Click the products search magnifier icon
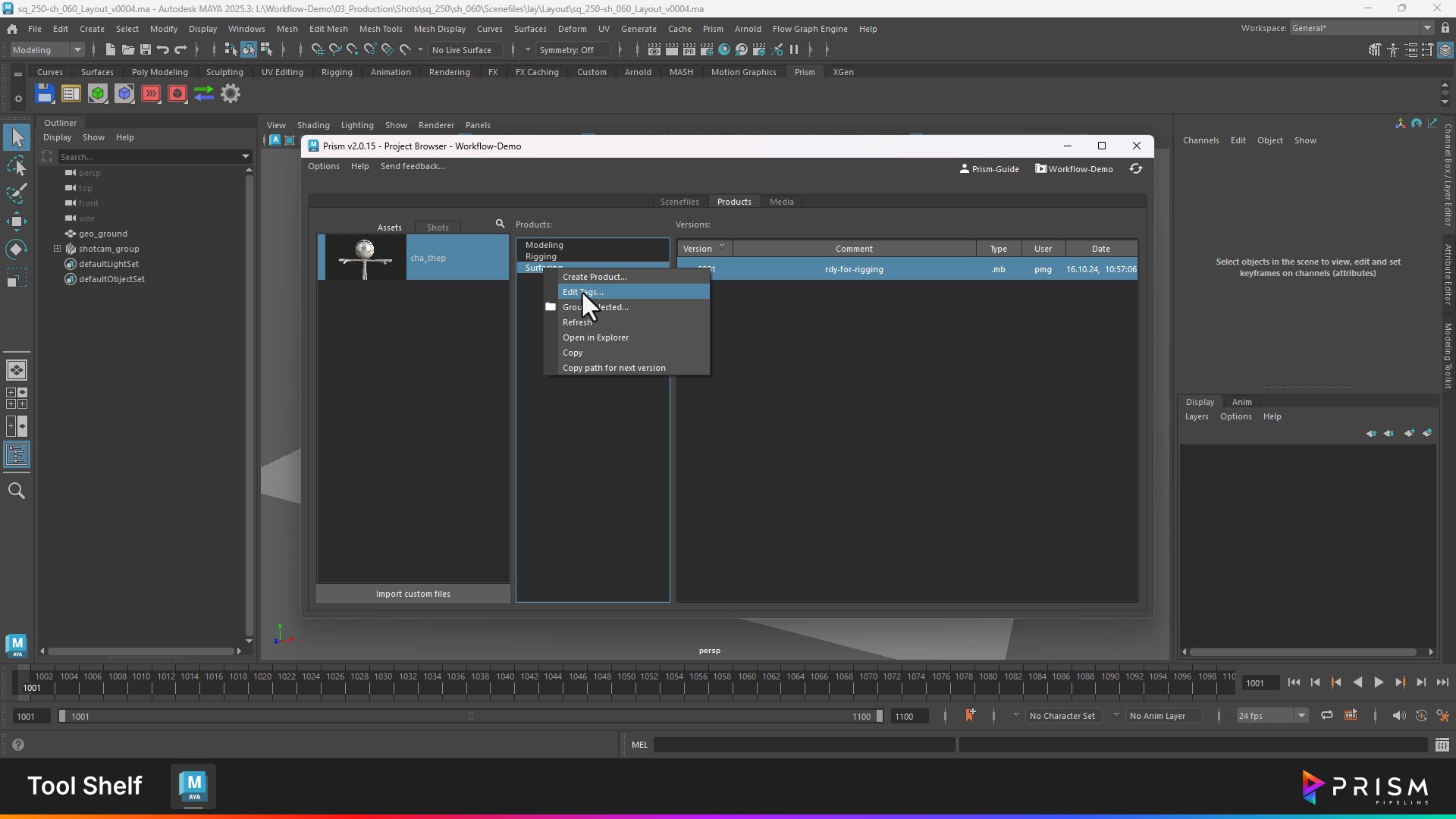Viewport: 1456px width, 819px height. click(500, 224)
